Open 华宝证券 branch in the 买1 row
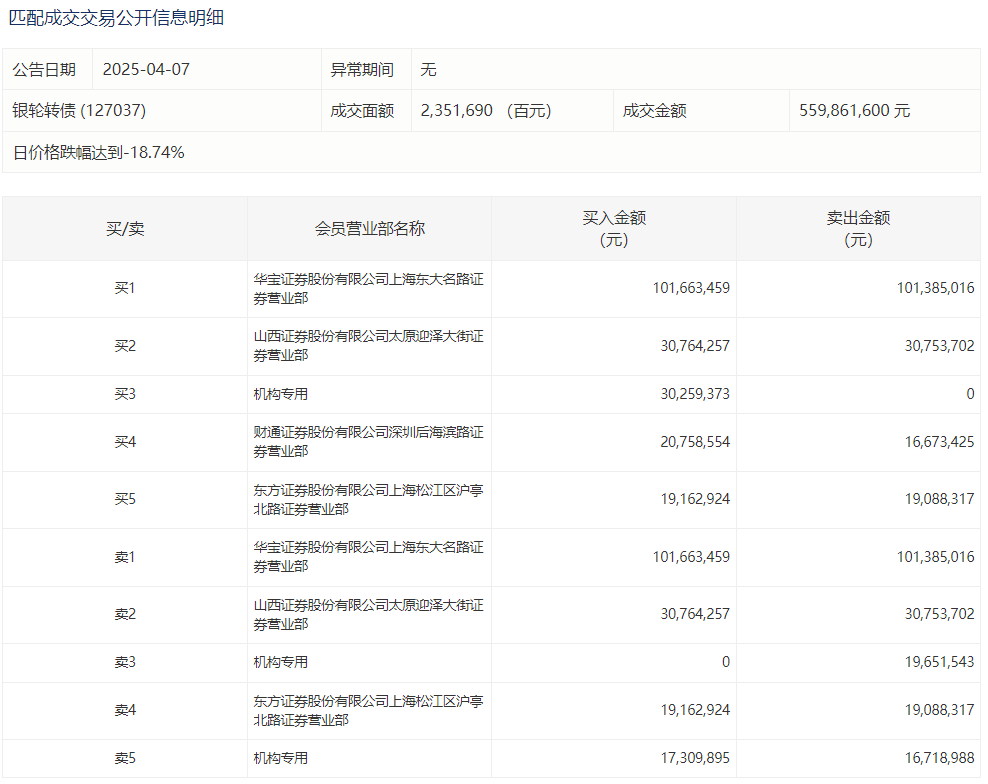The image size is (988, 784). tap(368, 289)
